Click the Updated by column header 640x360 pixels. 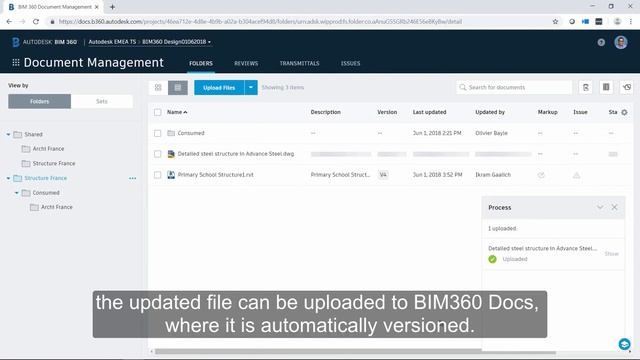(490, 112)
